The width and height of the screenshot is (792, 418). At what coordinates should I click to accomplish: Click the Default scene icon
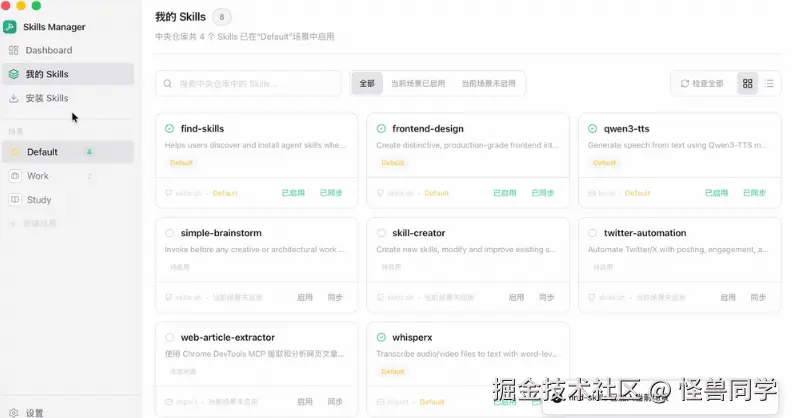(15, 152)
